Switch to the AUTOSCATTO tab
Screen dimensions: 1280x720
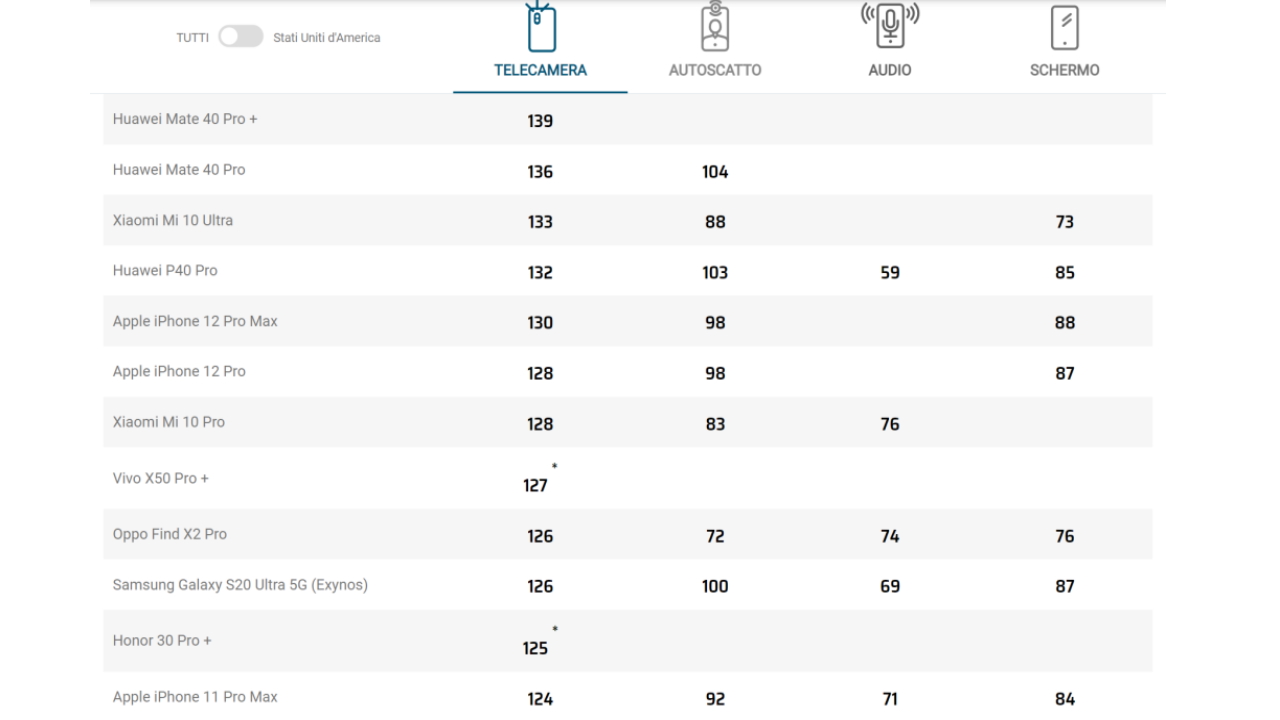click(x=715, y=71)
